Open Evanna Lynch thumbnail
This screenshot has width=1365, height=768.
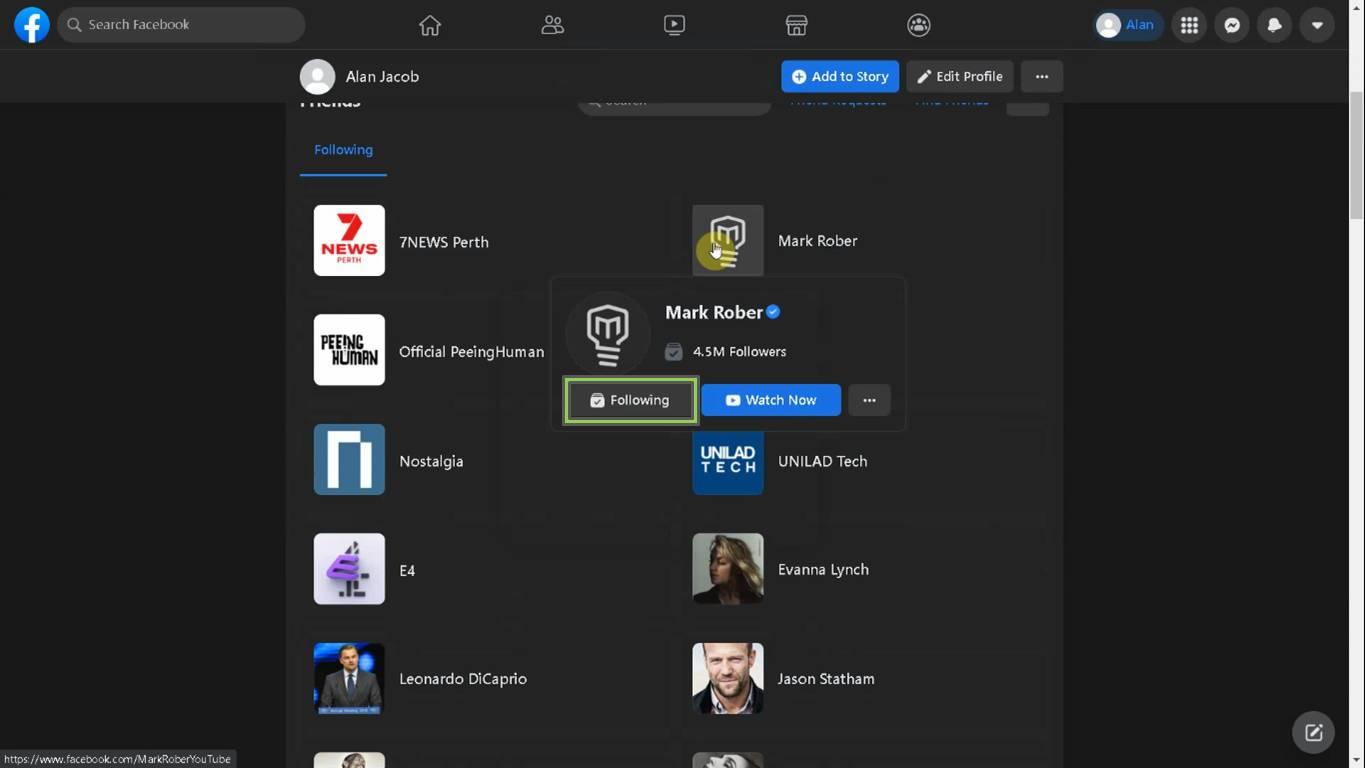728,569
